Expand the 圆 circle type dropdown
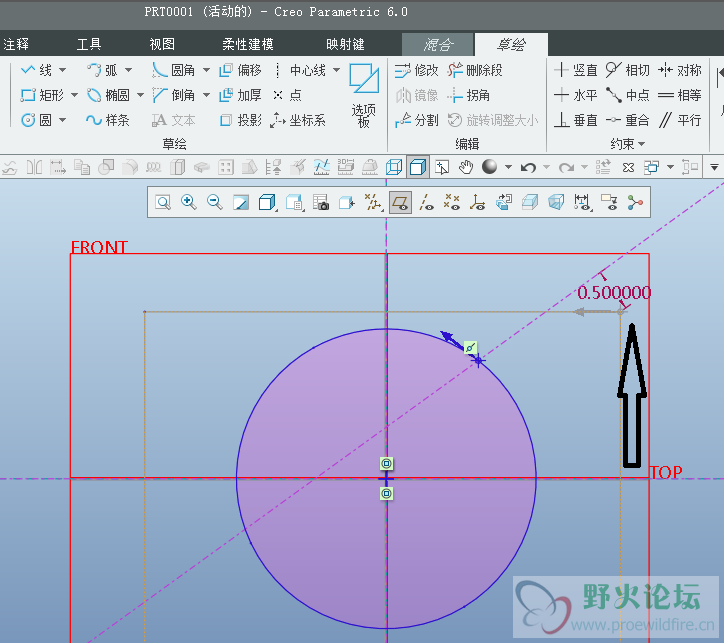The height and width of the screenshot is (643, 724). 62,120
